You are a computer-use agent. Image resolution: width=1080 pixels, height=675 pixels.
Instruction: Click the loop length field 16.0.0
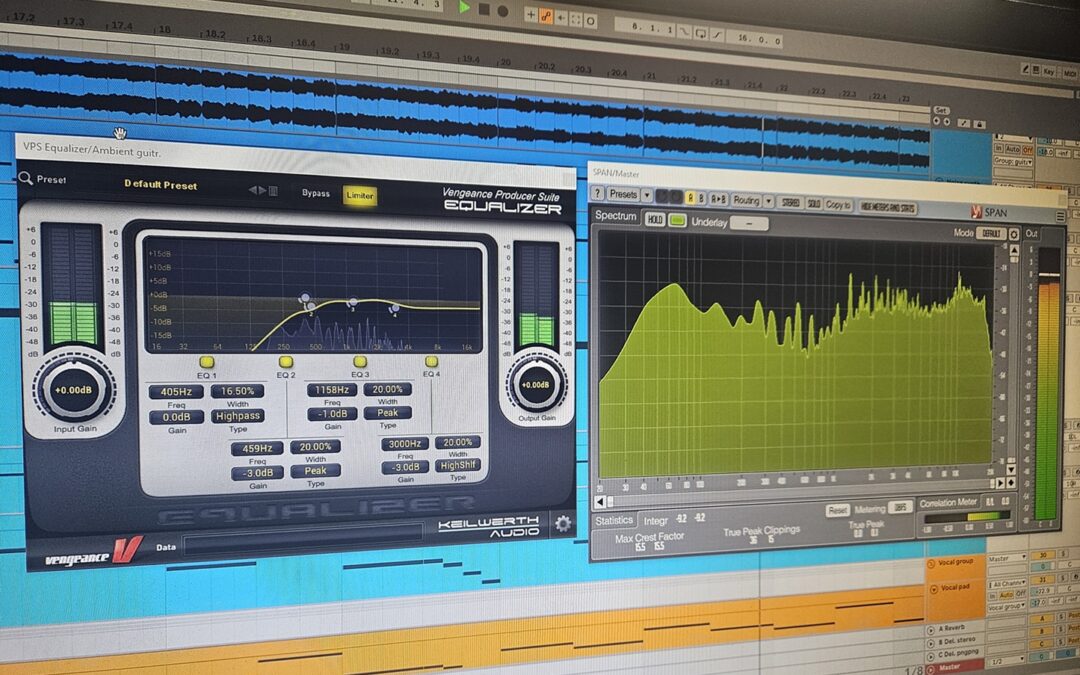(755, 39)
